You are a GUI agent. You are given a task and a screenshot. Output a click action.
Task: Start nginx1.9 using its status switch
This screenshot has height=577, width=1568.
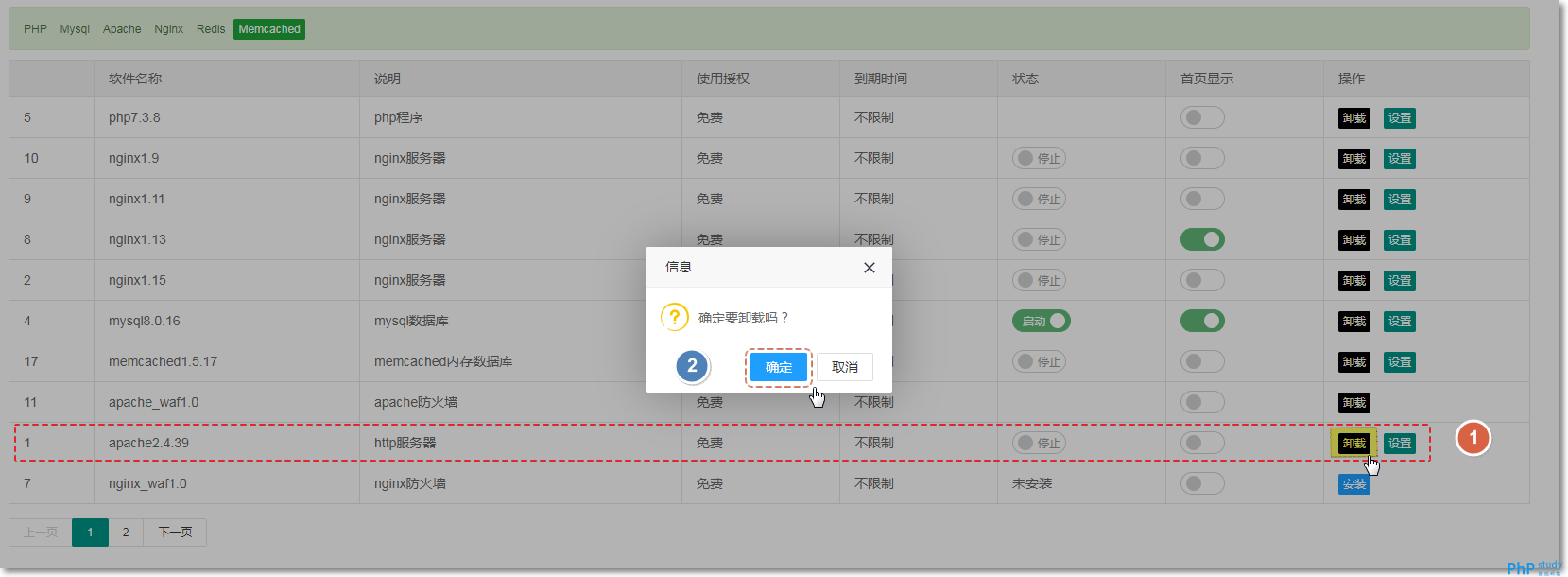1039,158
